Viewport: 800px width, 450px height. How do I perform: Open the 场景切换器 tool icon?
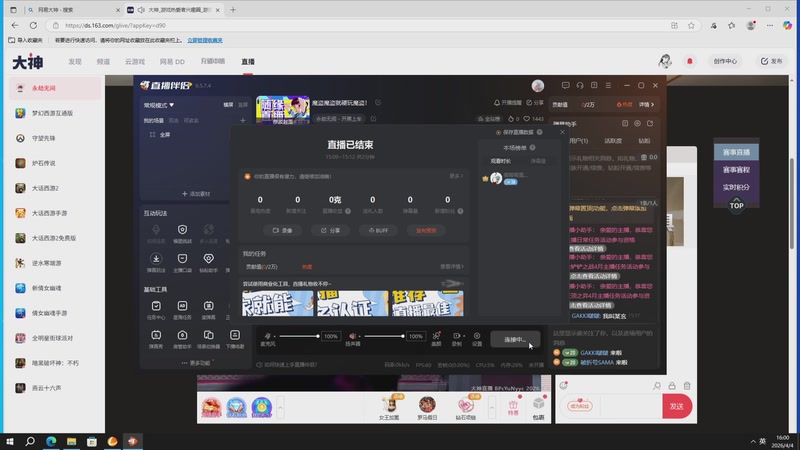[x=208, y=335]
